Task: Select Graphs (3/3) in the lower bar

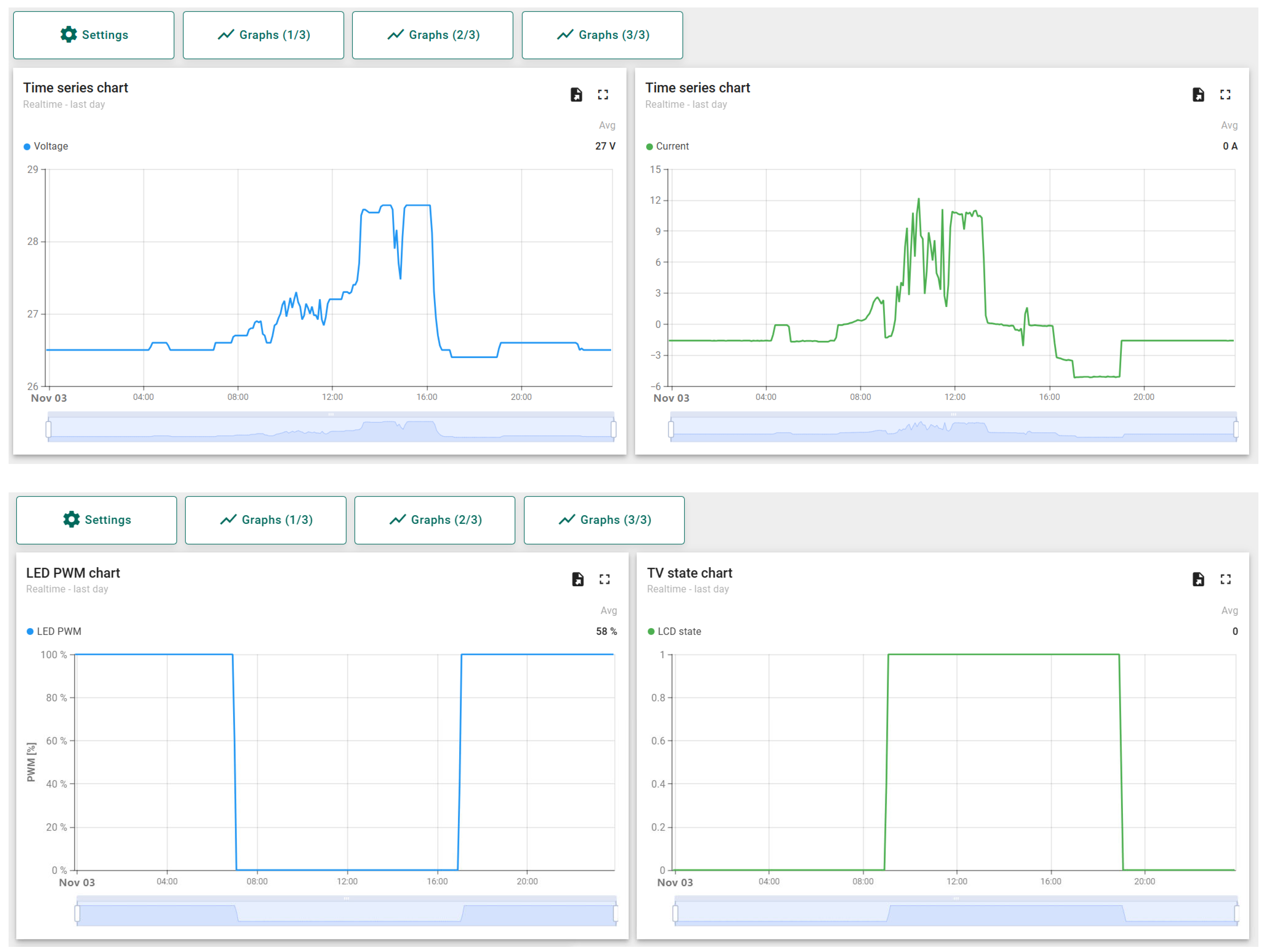Action: 604,520
